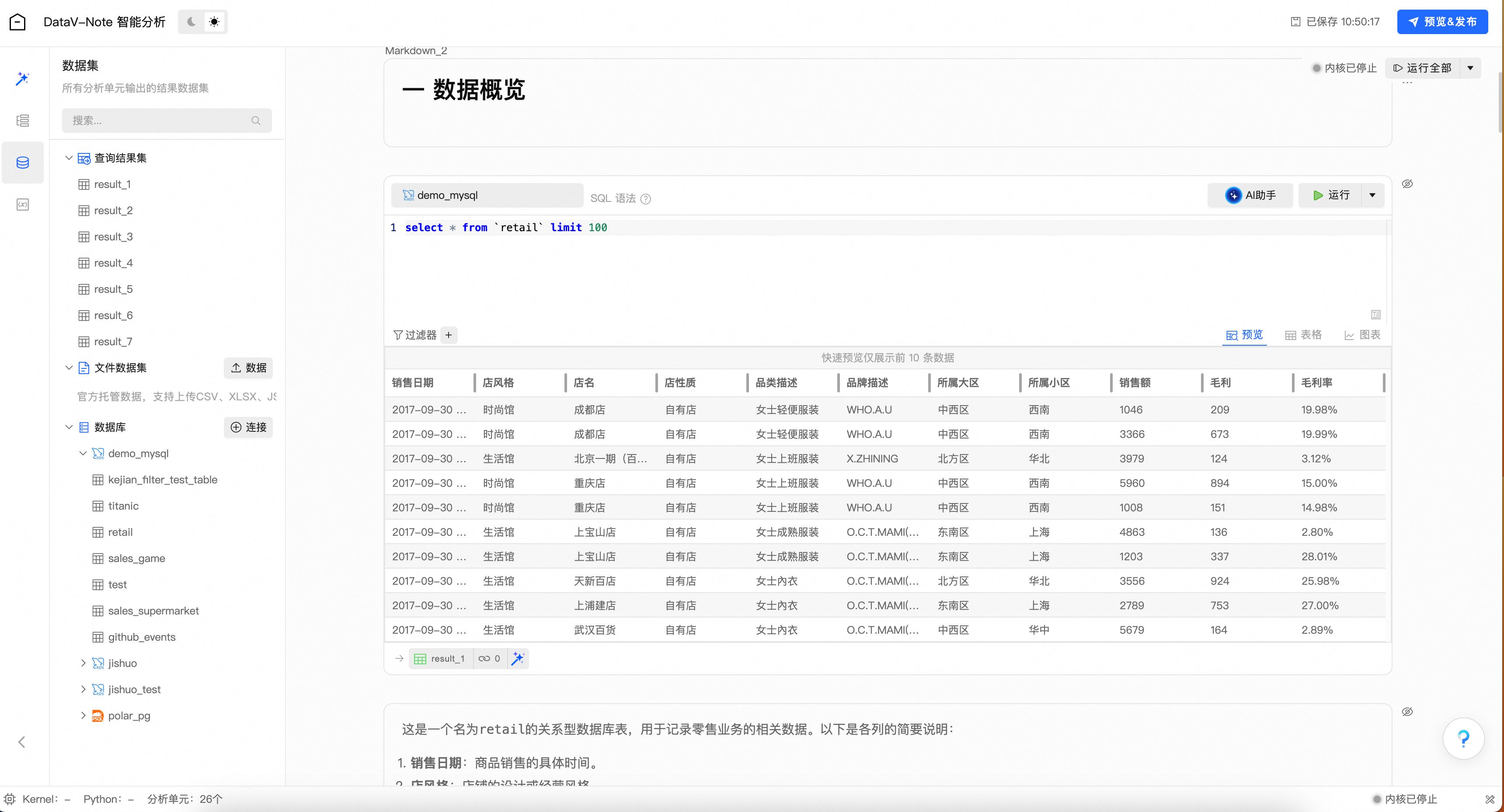Toggle description cell visibility eye icon
This screenshot has width=1504, height=812.
click(x=1408, y=712)
